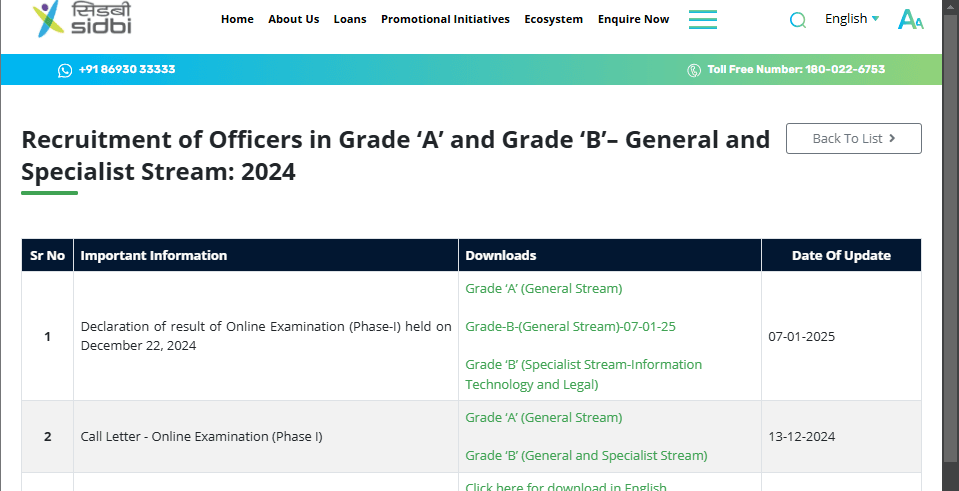959x491 pixels.
Task: Click the WhatsApp number +91 86930 33333
Action: click(x=127, y=70)
